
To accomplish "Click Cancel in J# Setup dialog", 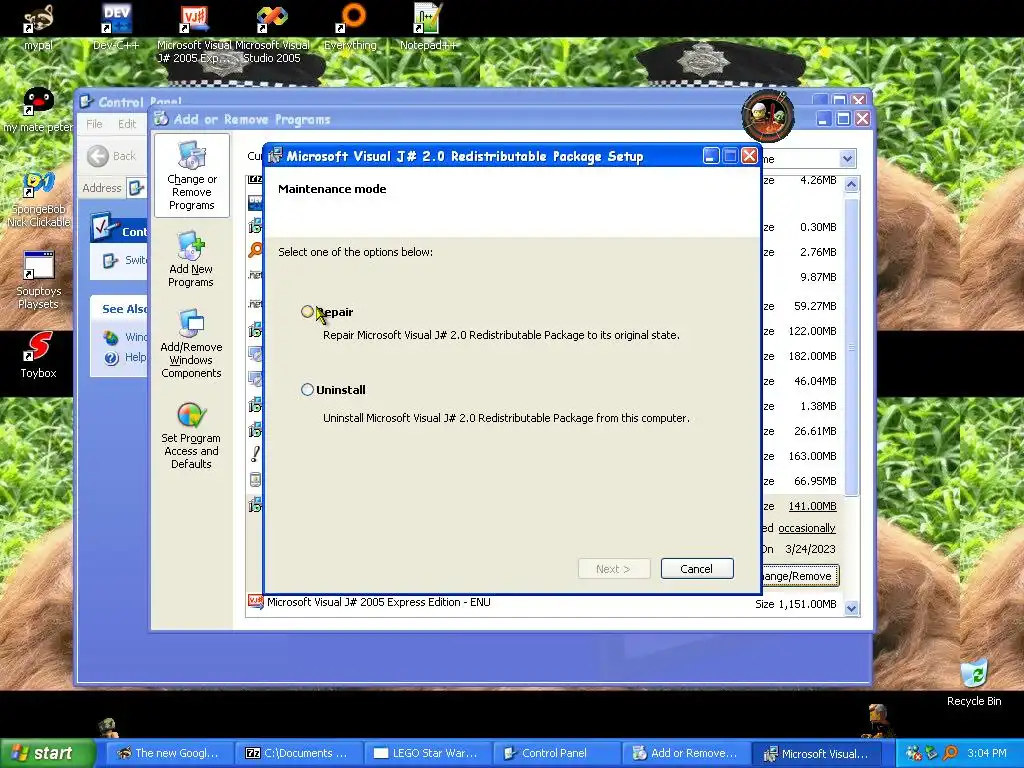I will tap(697, 569).
